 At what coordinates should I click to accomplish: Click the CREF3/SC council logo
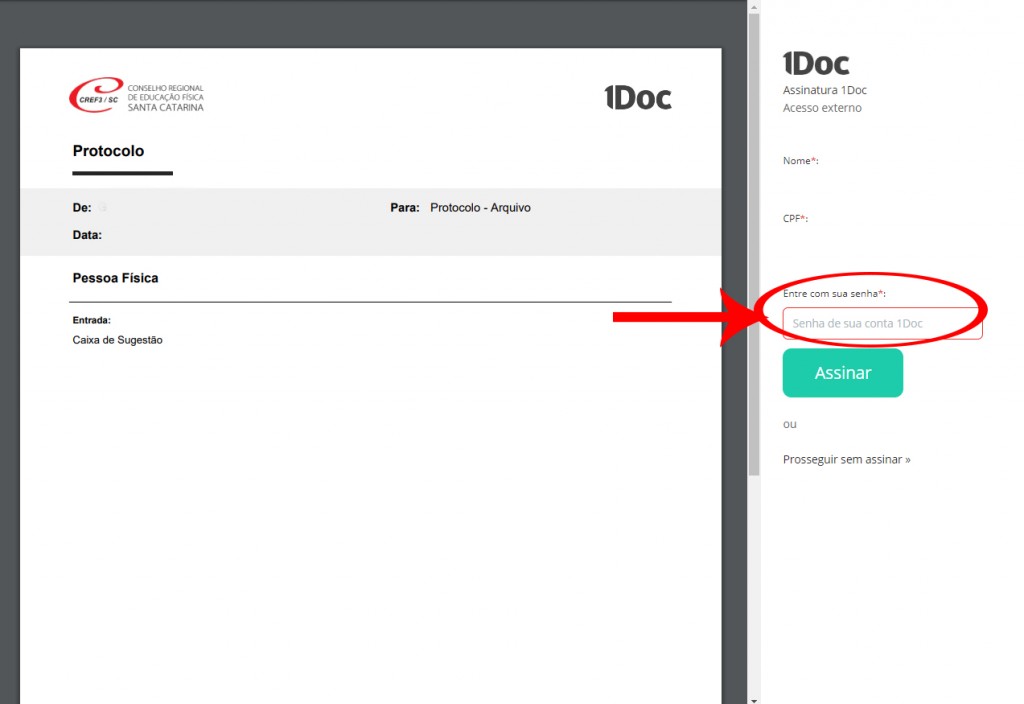click(136, 96)
